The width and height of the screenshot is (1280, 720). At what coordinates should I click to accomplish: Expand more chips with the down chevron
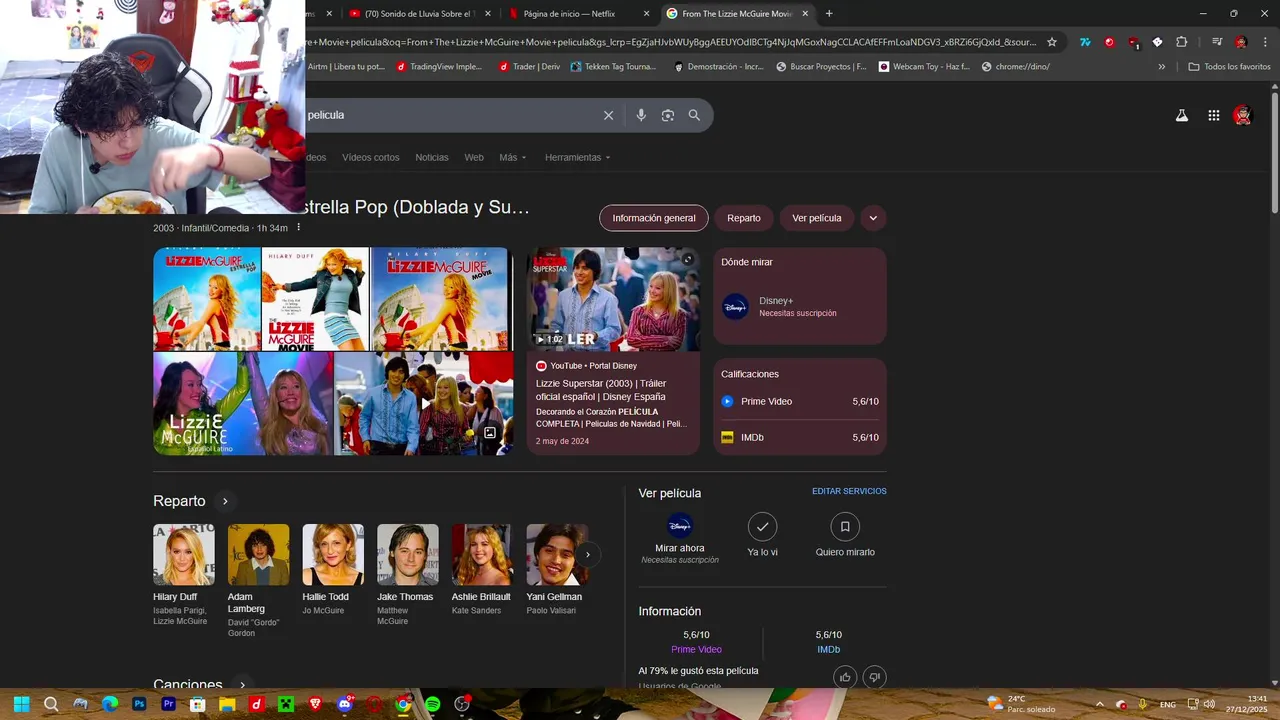(x=873, y=218)
